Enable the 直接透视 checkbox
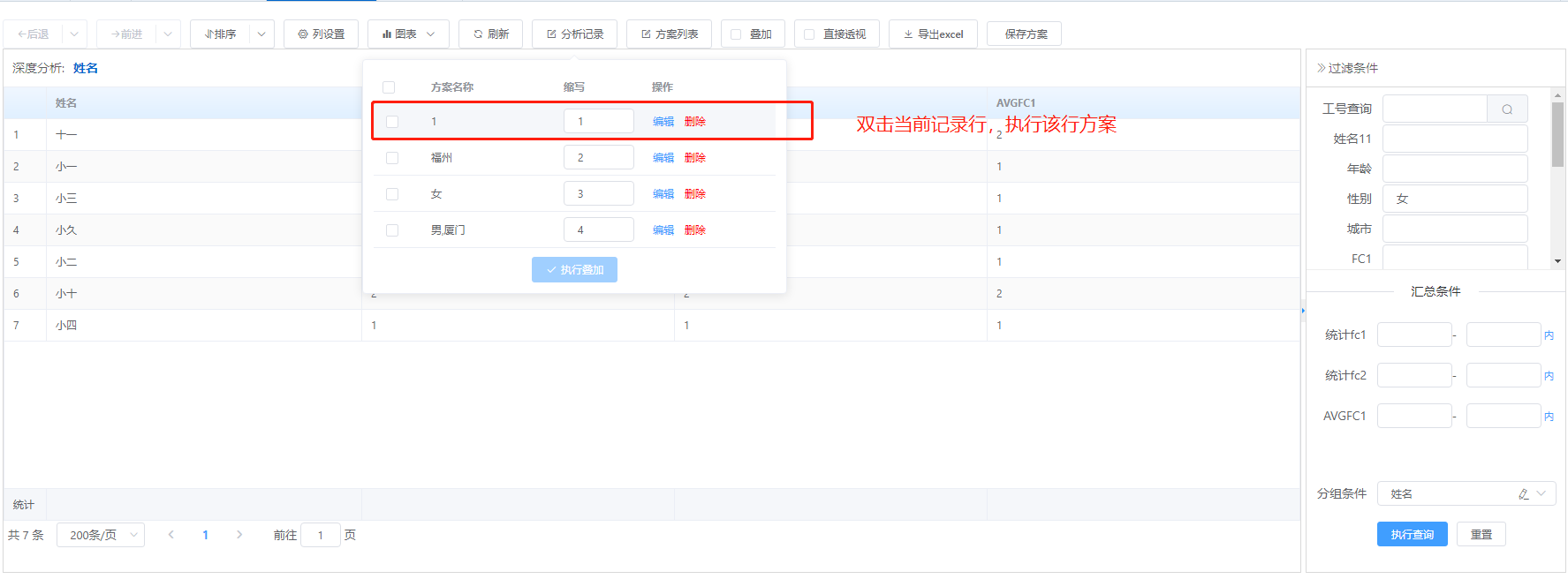The image size is (1568, 579). 809,34
